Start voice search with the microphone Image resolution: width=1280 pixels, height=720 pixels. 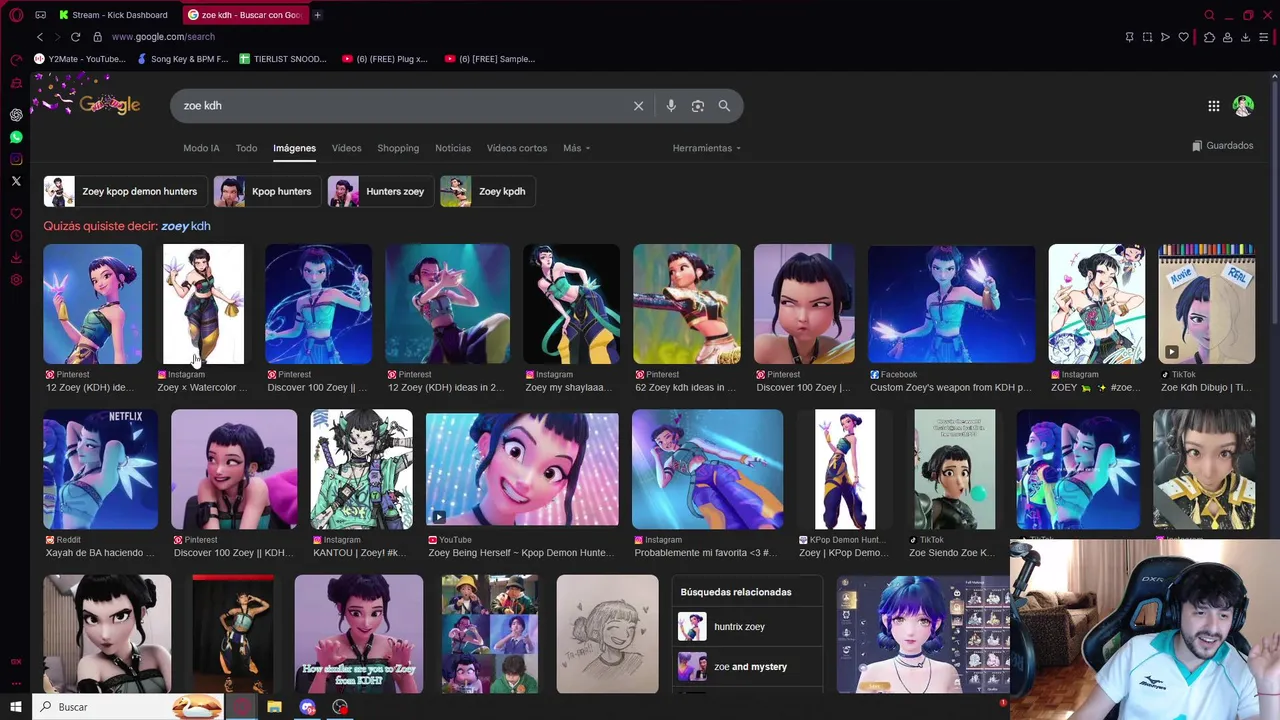point(671,106)
